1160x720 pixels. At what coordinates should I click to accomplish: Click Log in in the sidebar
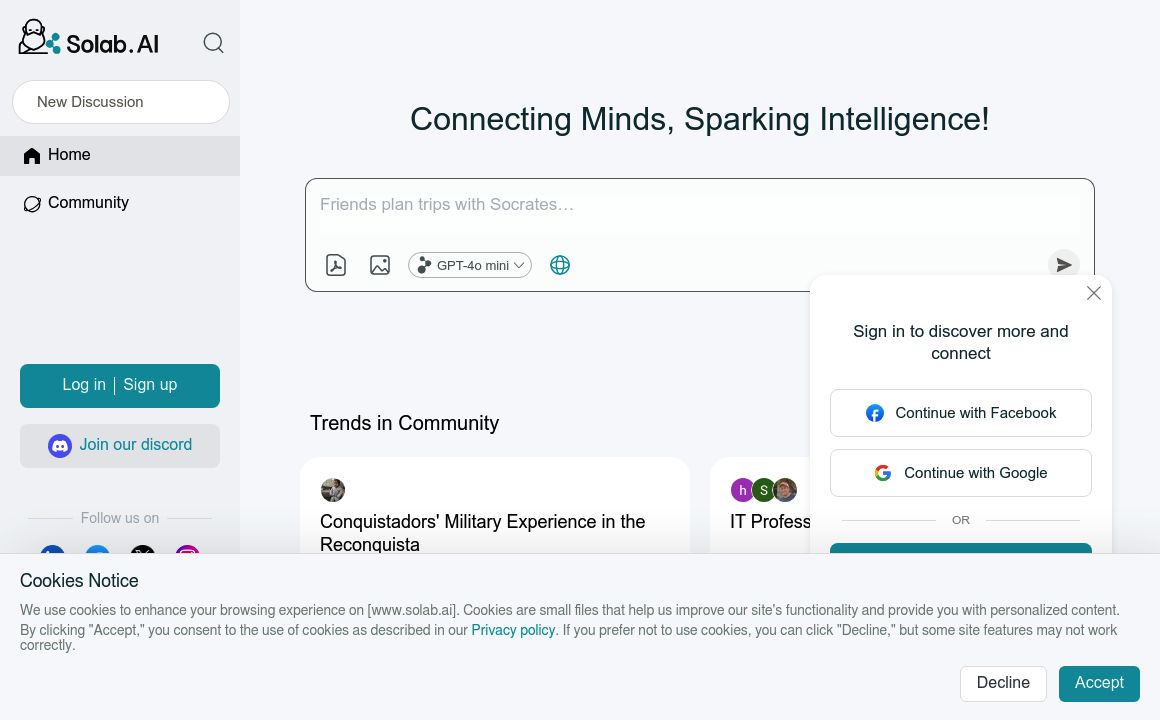coord(84,385)
